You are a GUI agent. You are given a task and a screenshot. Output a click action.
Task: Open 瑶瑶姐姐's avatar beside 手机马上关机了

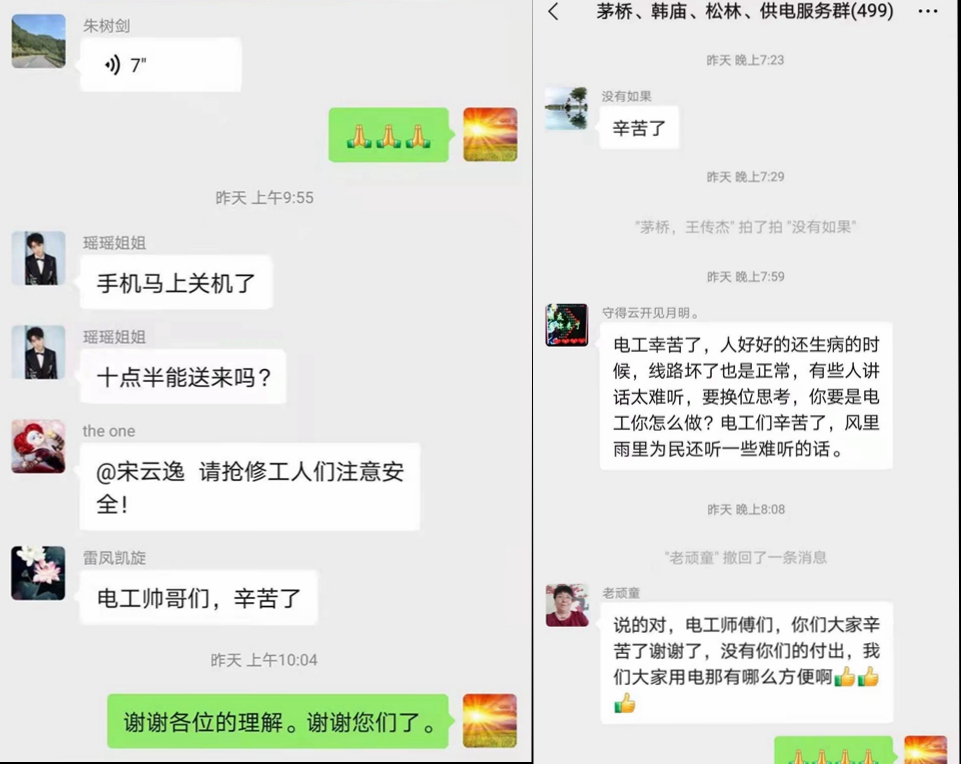click(x=39, y=258)
